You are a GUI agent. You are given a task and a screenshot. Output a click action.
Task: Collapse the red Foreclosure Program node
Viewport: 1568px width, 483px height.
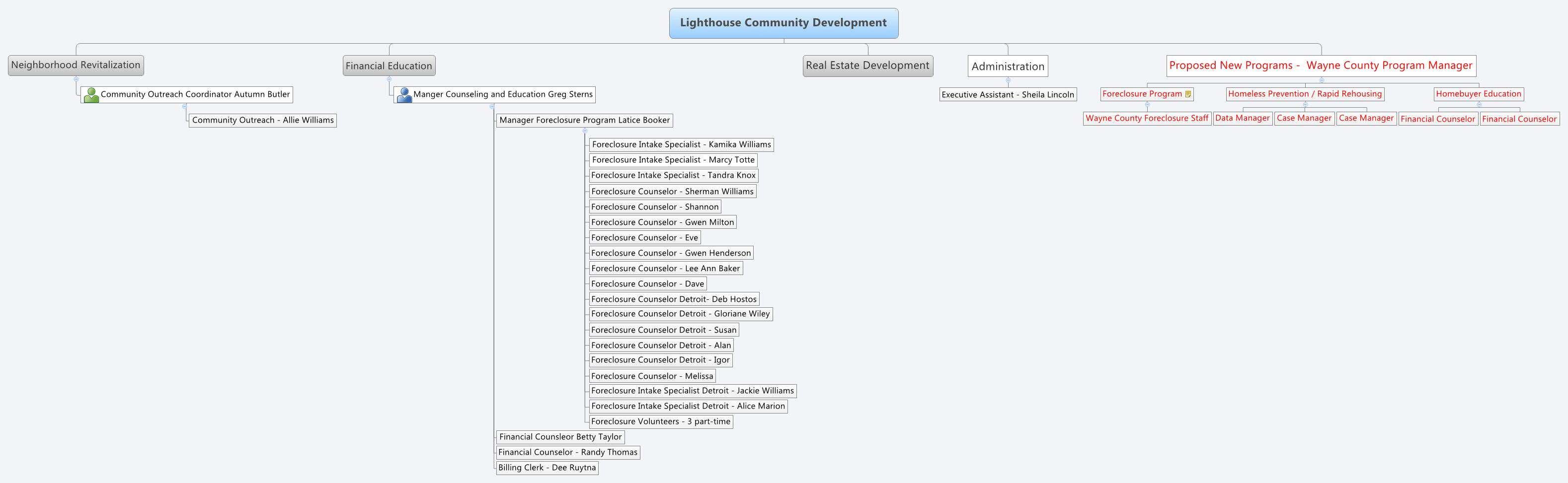point(1147,104)
